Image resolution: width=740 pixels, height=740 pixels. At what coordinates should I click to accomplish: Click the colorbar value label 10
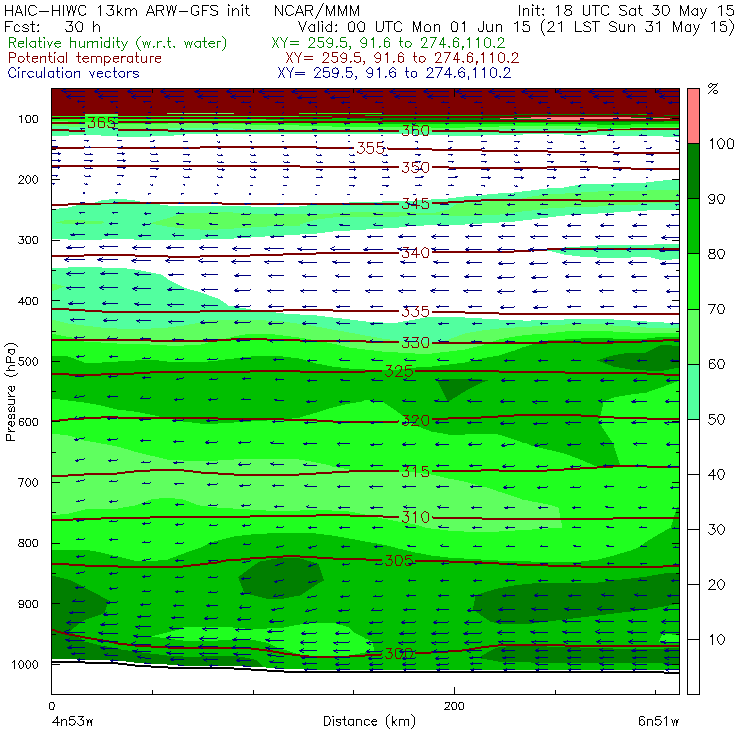(x=716, y=640)
